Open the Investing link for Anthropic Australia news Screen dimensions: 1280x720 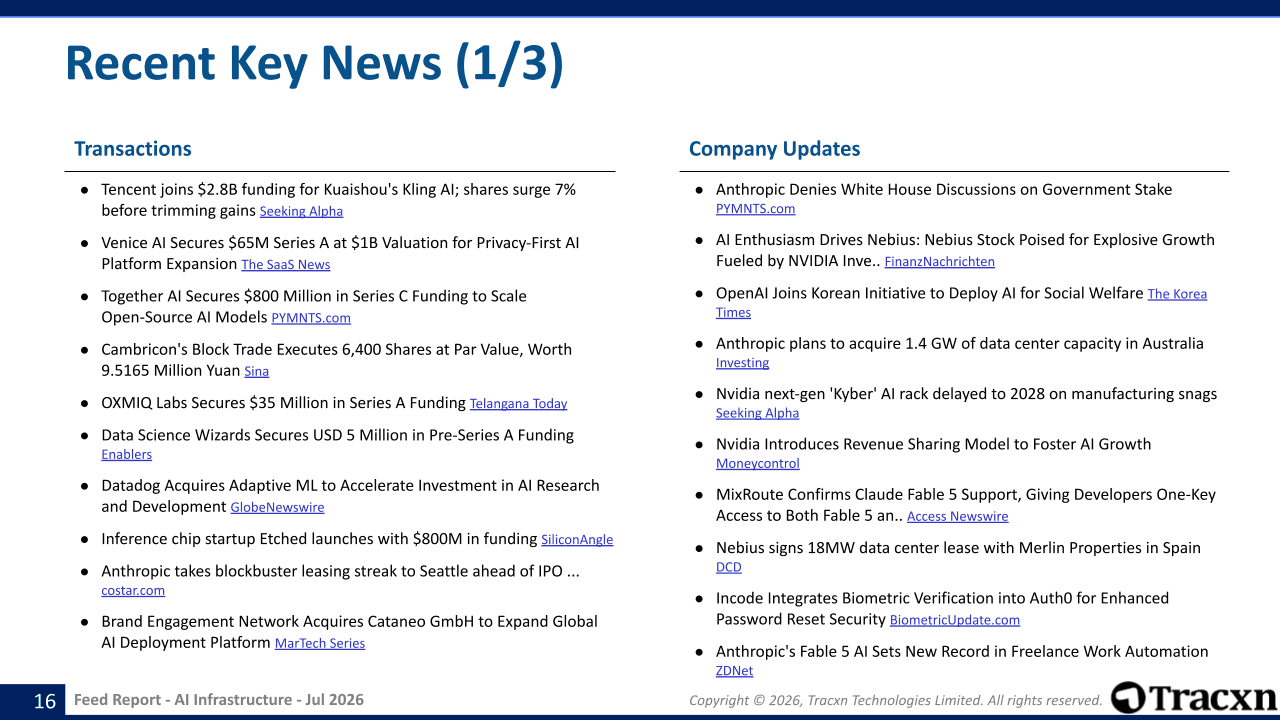(x=742, y=363)
